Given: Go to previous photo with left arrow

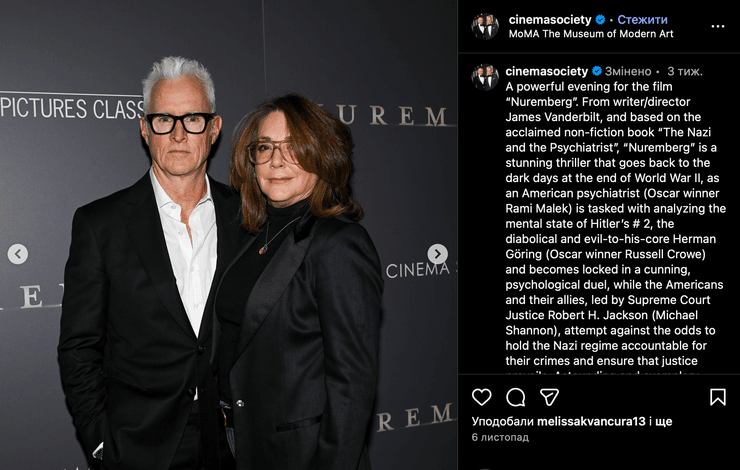Looking at the screenshot, I should point(18,254).
